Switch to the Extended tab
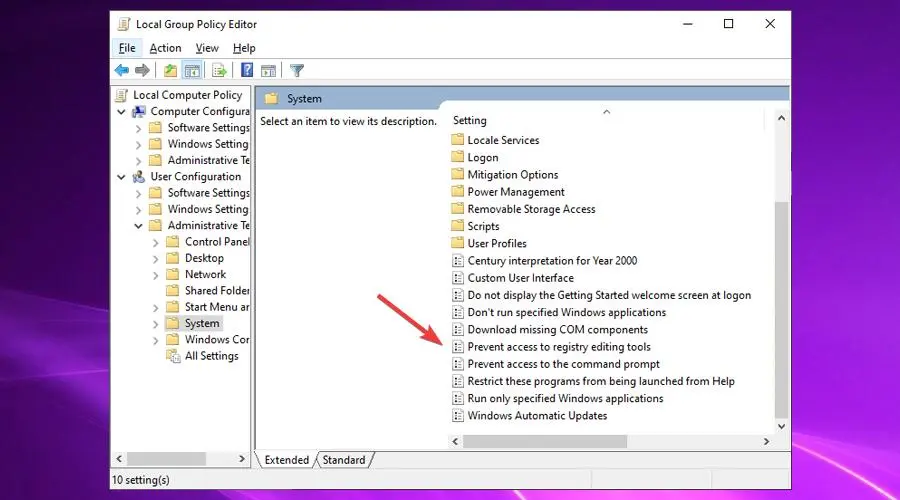 (286, 460)
